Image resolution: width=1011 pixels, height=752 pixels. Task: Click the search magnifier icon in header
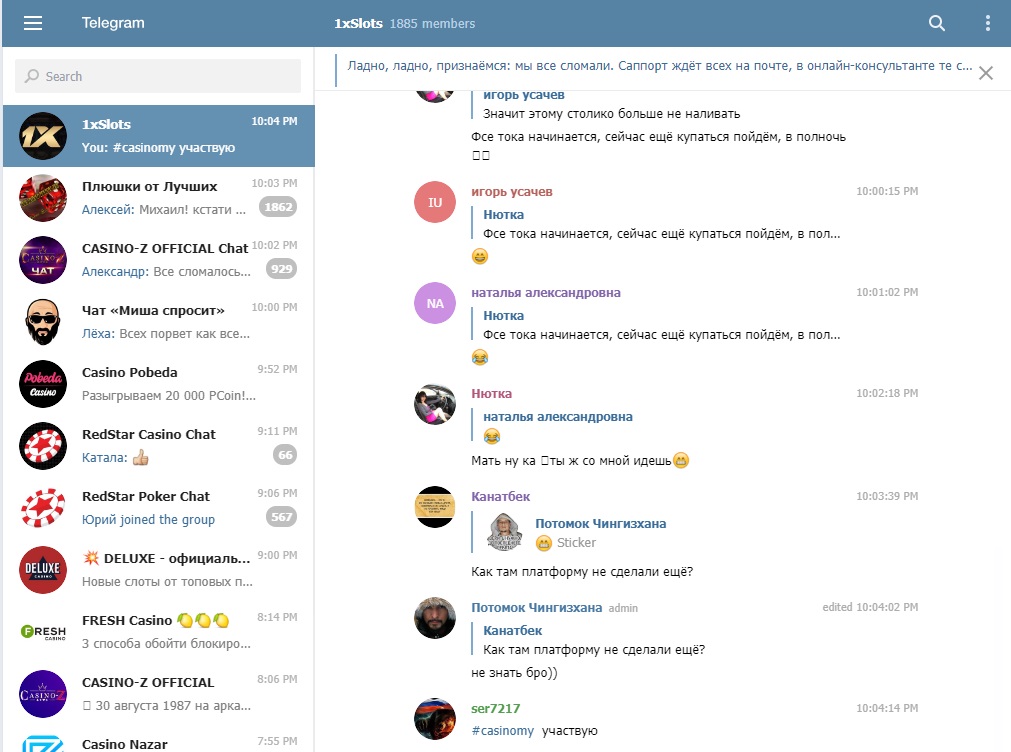pyautogui.click(x=936, y=23)
